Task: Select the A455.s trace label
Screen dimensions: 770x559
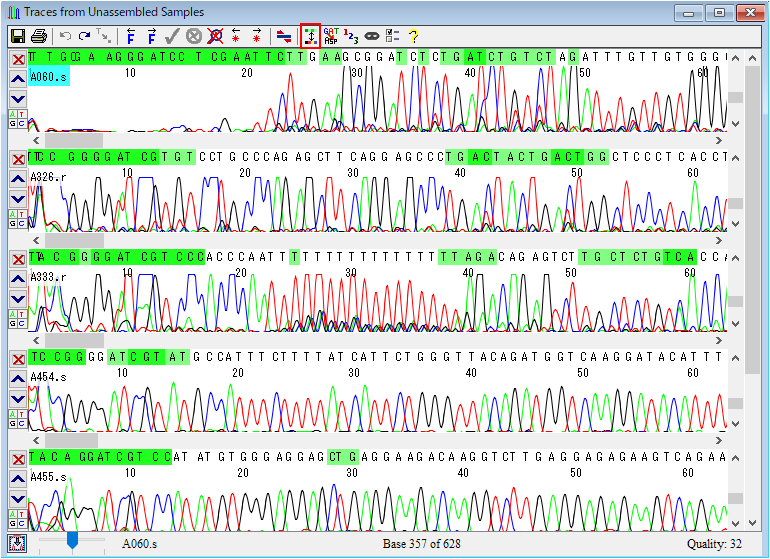Action: [x=48, y=477]
